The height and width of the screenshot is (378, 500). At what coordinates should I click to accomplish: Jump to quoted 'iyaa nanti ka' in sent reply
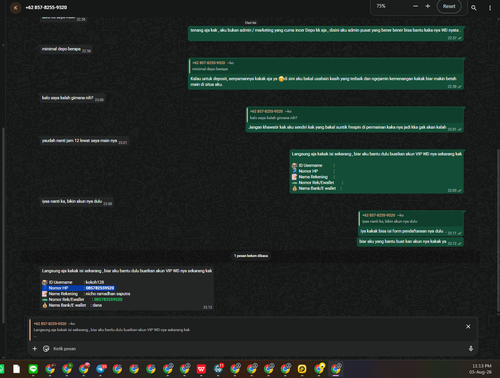point(411,218)
